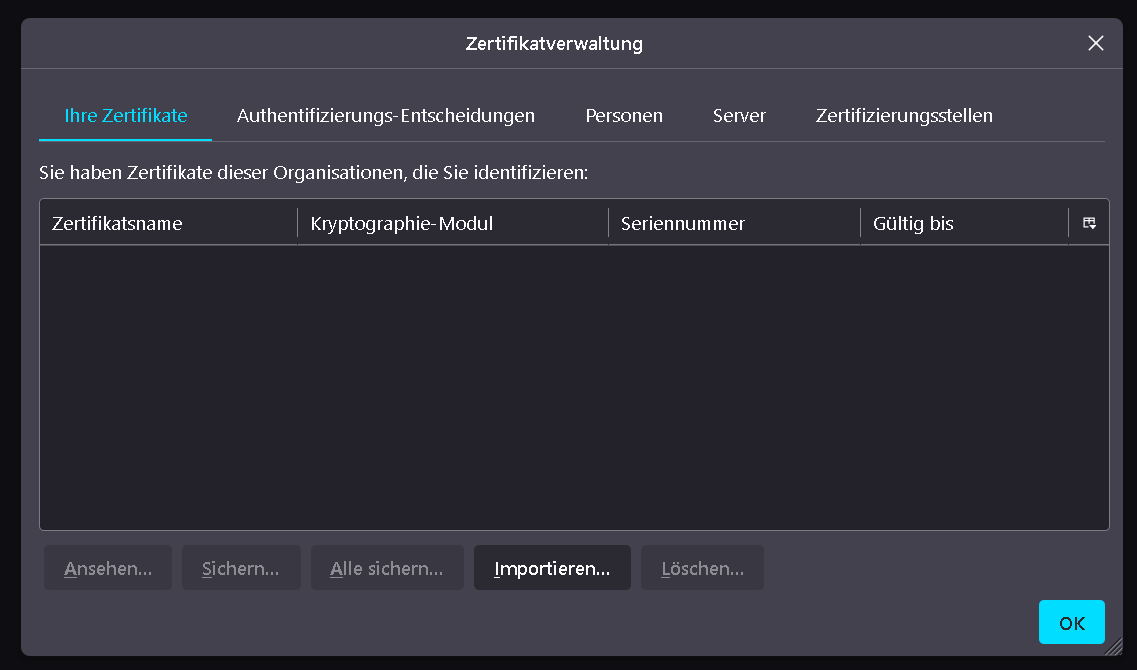This screenshot has height=670, width=1137.
Task: Click inside the empty certificate list
Action: coord(574,387)
